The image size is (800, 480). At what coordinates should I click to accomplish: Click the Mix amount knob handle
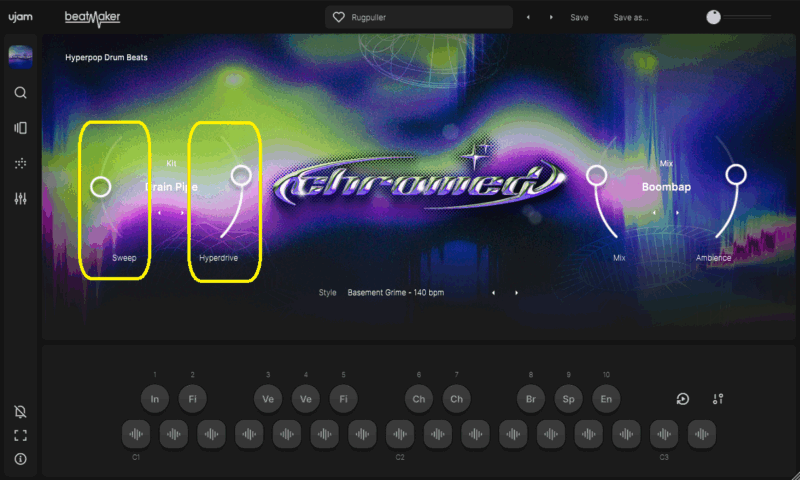[x=596, y=175]
